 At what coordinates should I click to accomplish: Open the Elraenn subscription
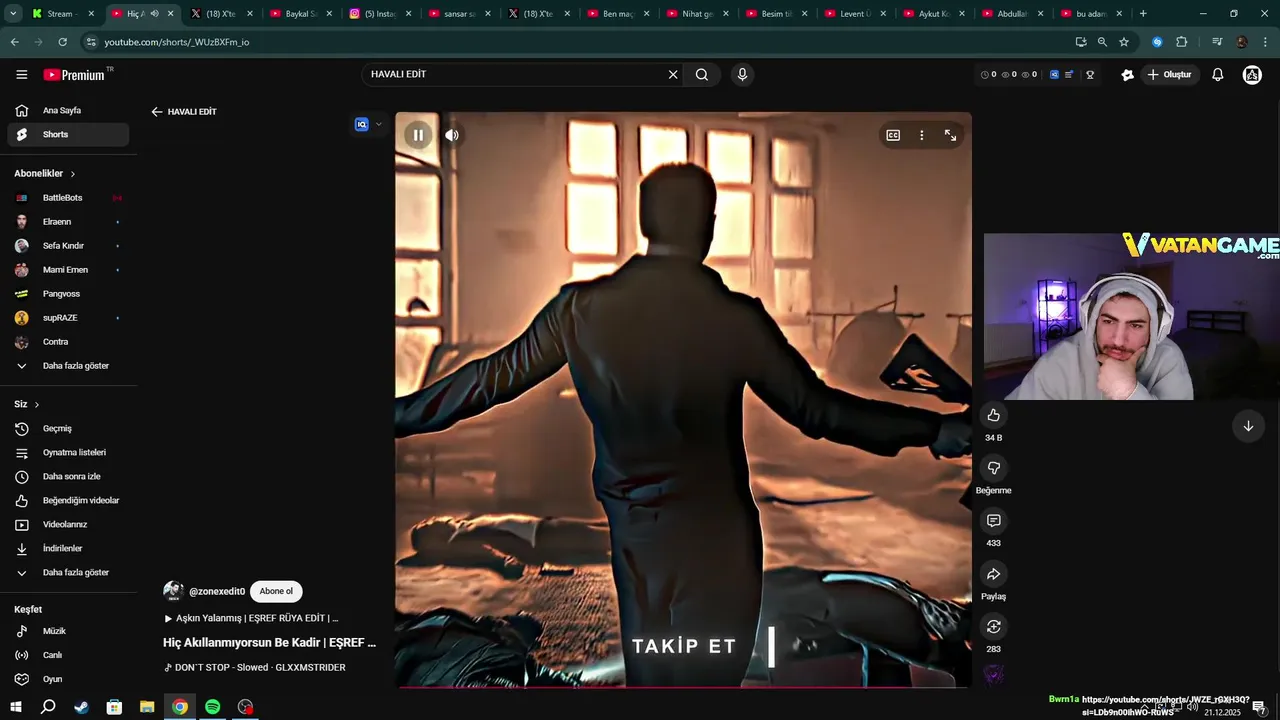(x=68, y=222)
